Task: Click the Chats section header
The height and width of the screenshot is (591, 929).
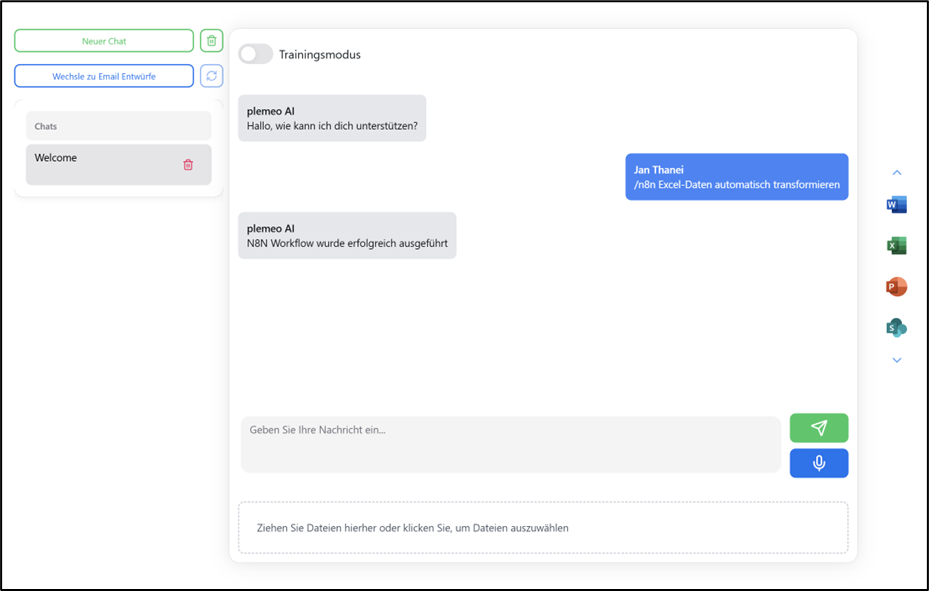Action: 118,126
